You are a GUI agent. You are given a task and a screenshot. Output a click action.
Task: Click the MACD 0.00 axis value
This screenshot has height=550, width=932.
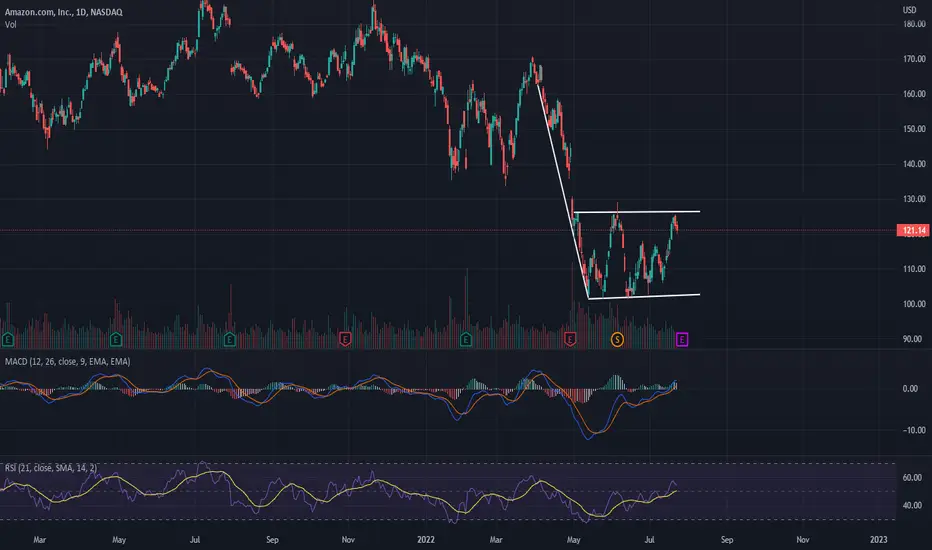click(x=910, y=388)
